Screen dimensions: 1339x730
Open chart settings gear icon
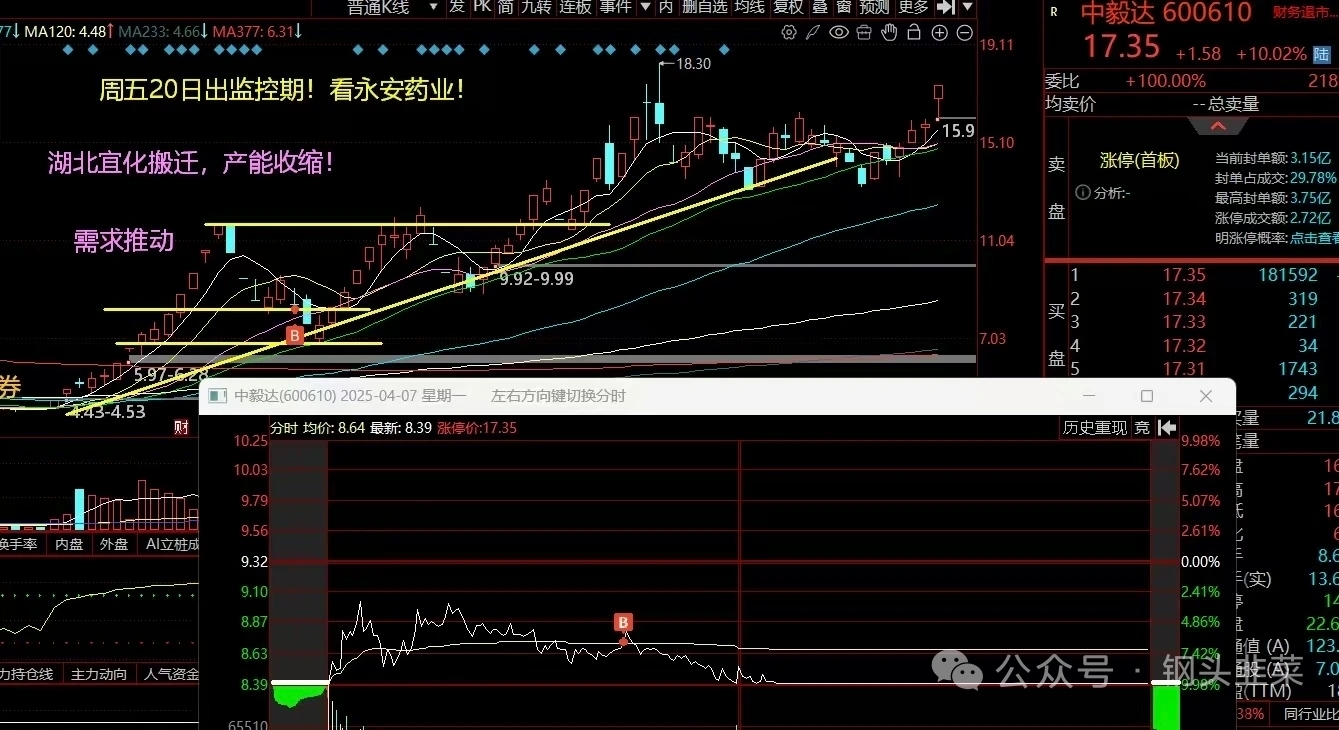point(789,32)
